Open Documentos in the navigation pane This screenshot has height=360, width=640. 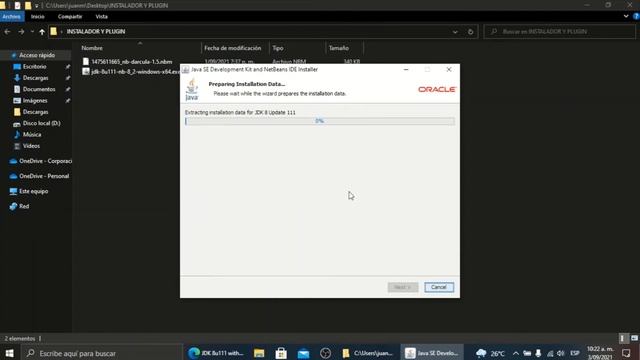point(39,89)
